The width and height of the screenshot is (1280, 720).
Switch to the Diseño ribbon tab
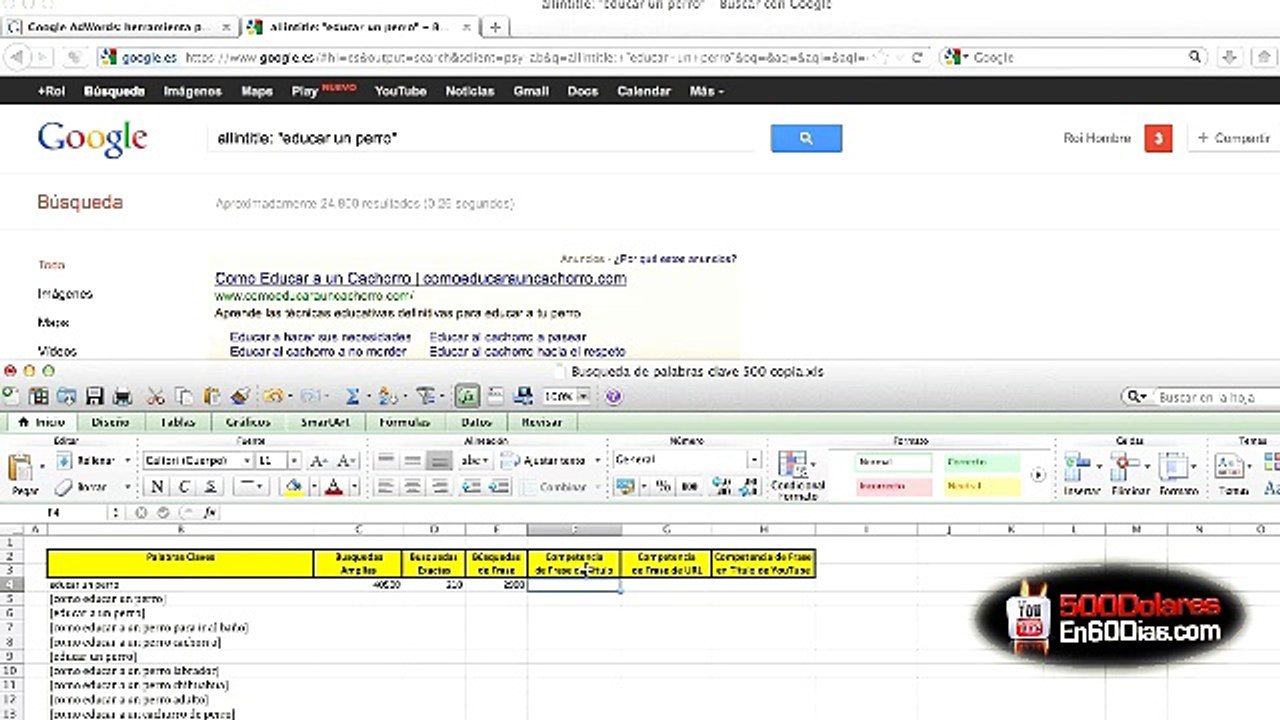[x=110, y=422]
